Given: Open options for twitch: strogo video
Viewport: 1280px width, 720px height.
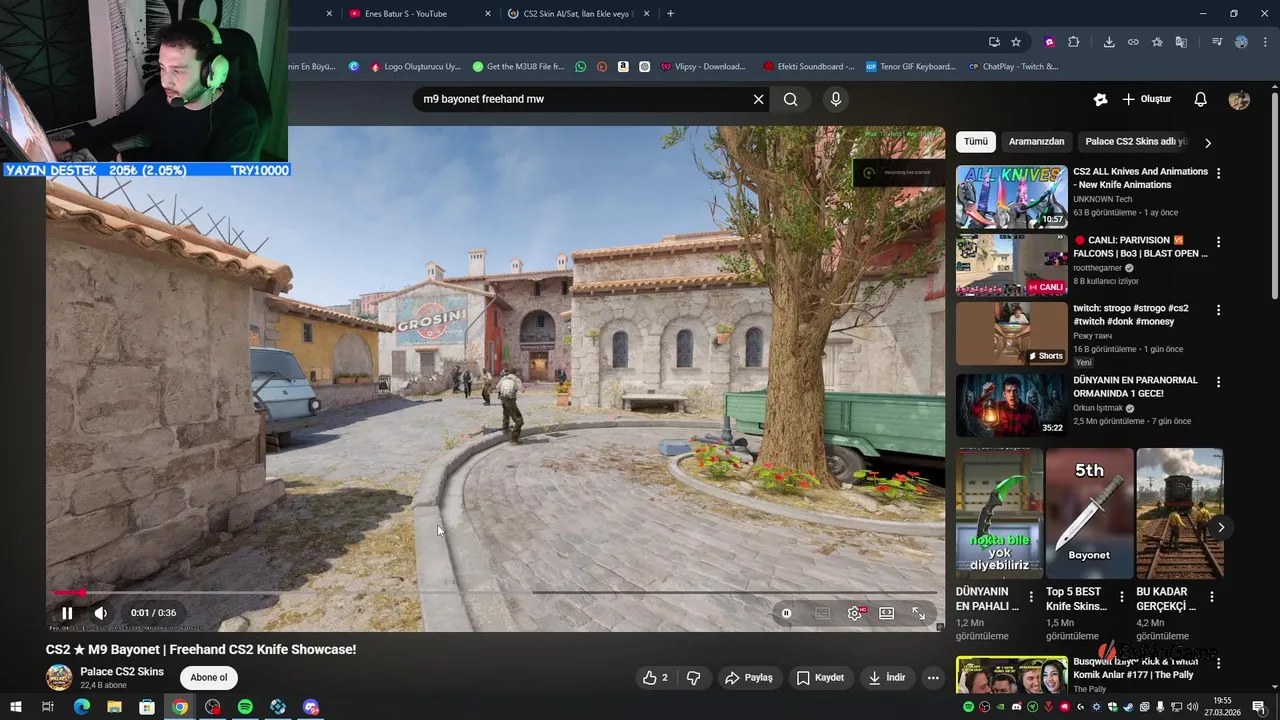Looking at the screenshot, I should (x=1218, y=311).
